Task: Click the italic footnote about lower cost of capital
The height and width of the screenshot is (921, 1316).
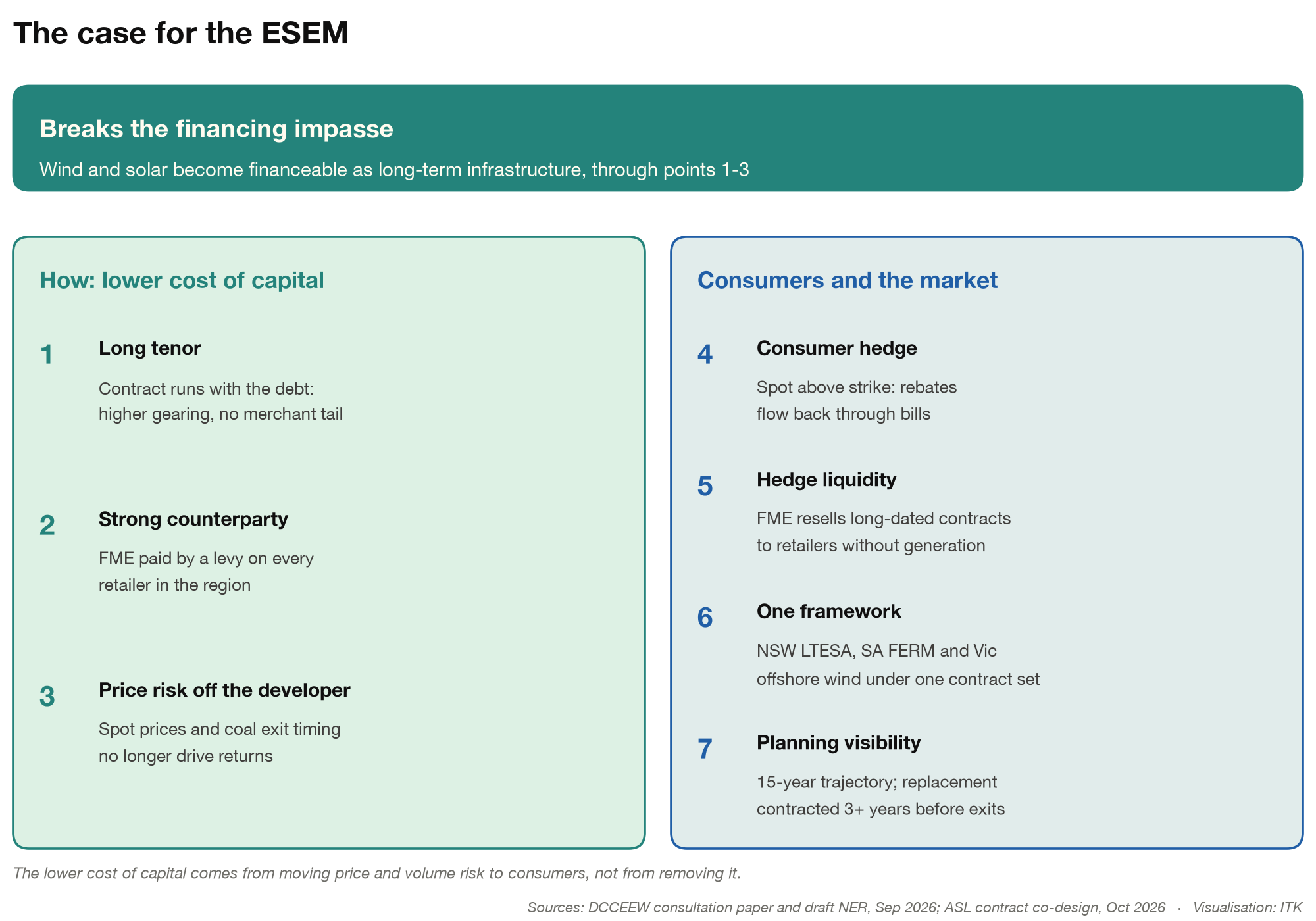Action: tap(377, 873)
